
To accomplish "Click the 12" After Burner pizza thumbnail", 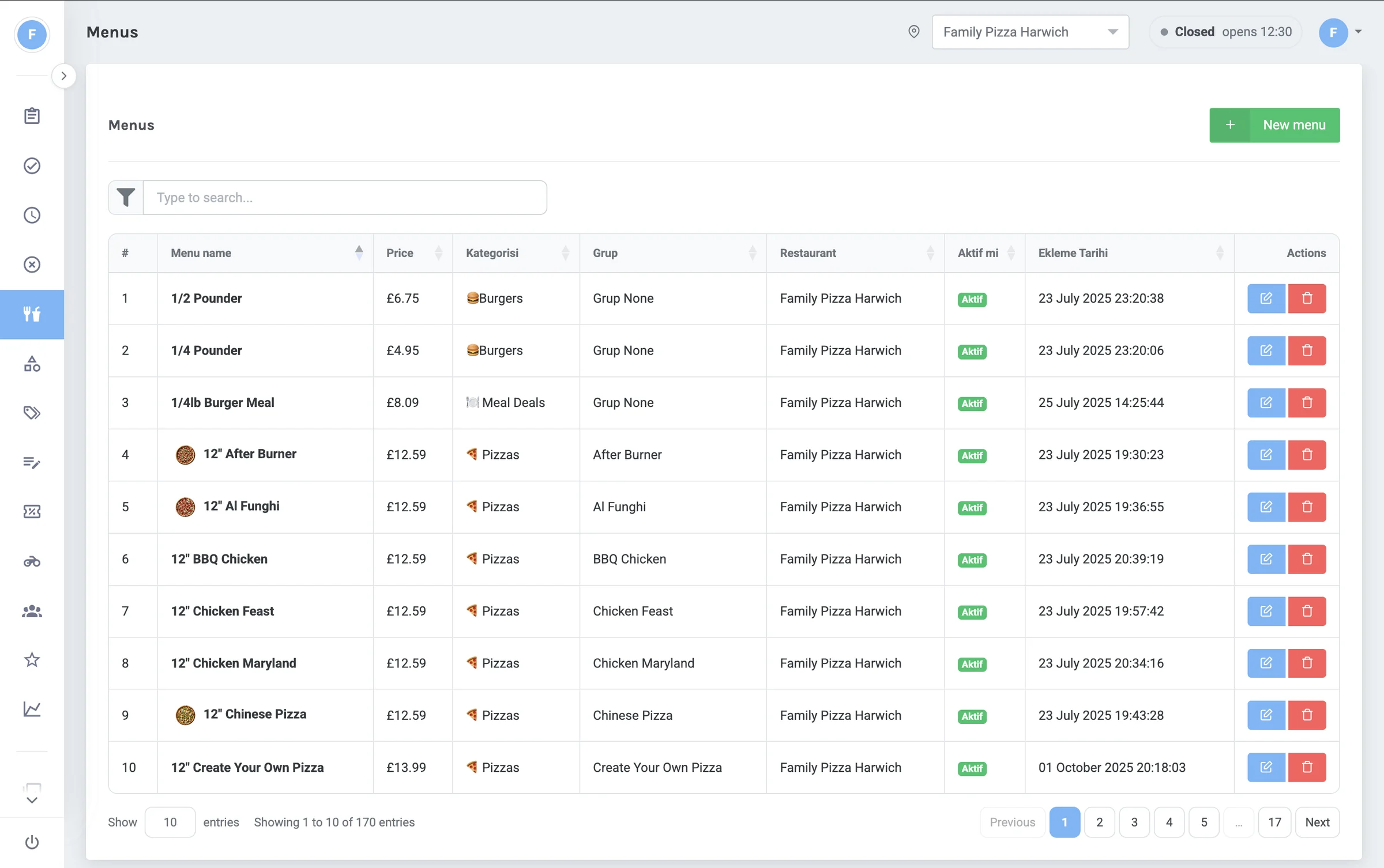I will click(185, 455).
